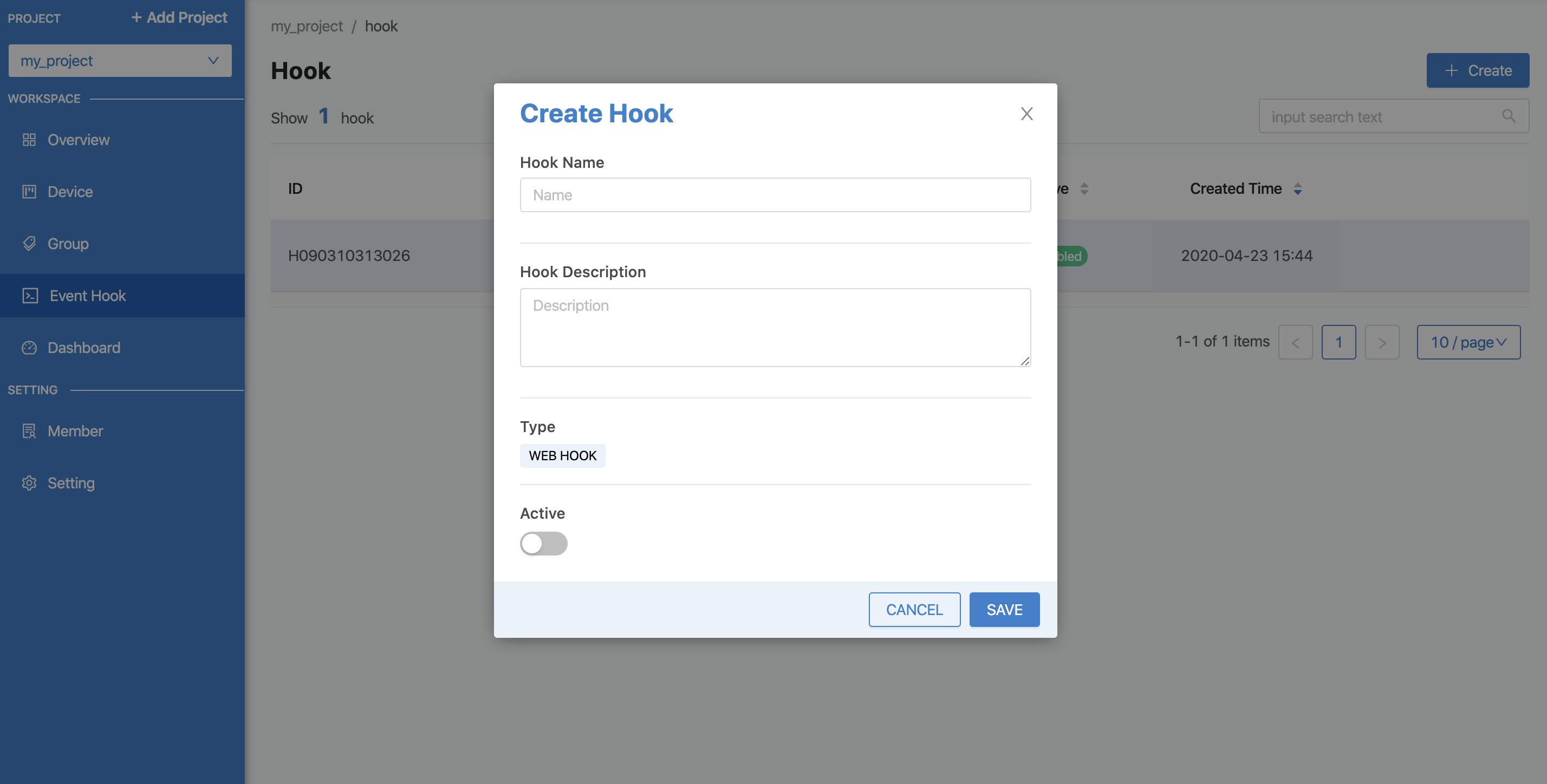Open Group in the workspace menu
Image resolution: width=1547 pixels, height=784 pixels.
122,244
